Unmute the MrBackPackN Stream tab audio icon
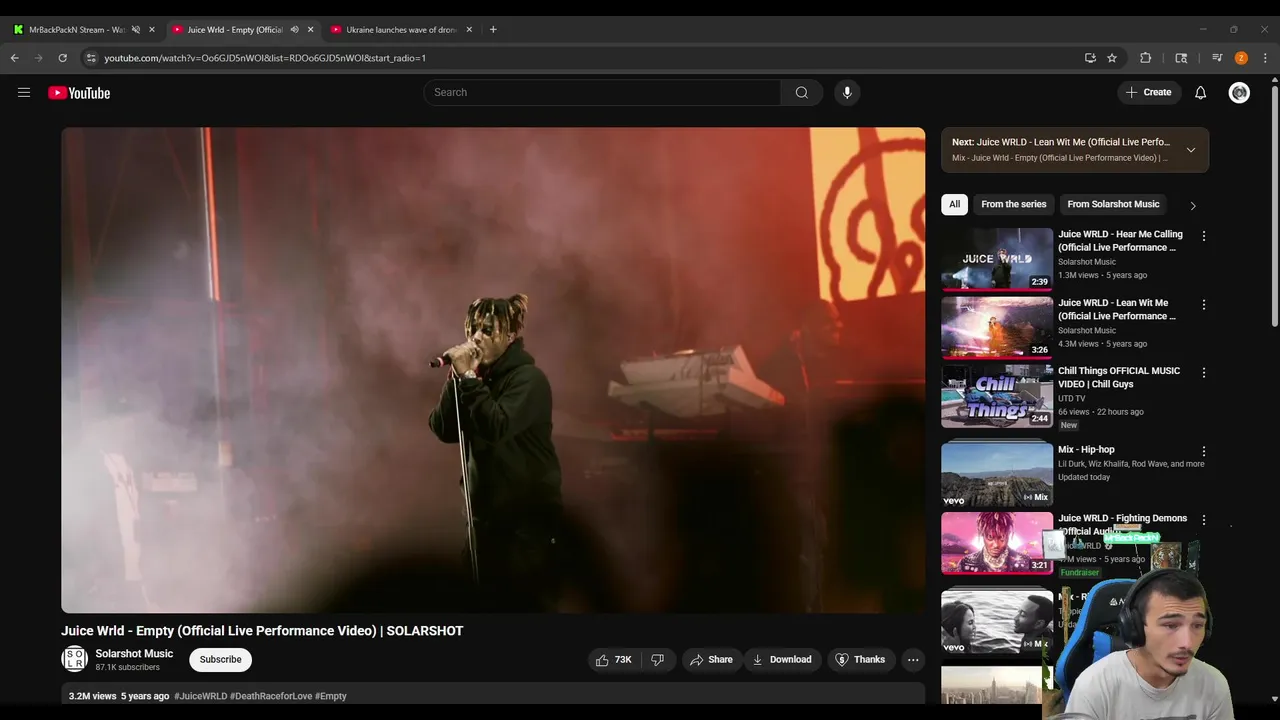This screenshot has width=1280, height=720. point(135,30)
